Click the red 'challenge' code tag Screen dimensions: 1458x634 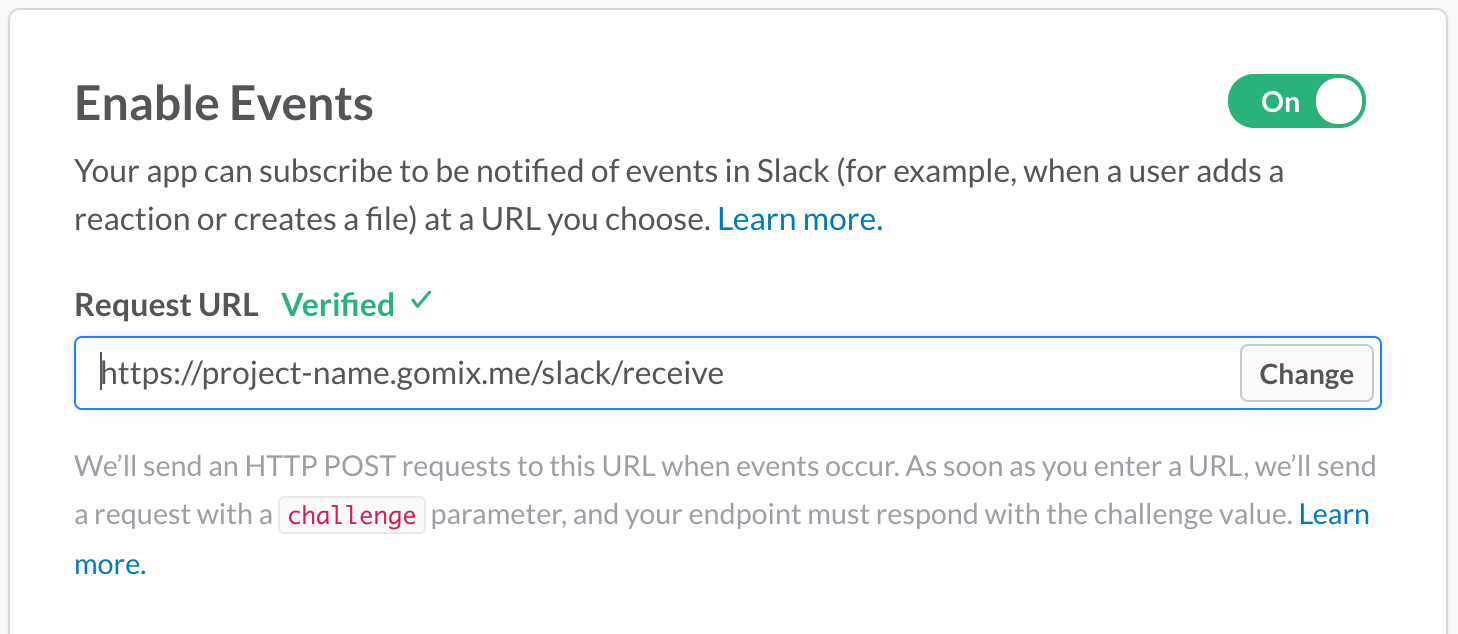point(351,516)
